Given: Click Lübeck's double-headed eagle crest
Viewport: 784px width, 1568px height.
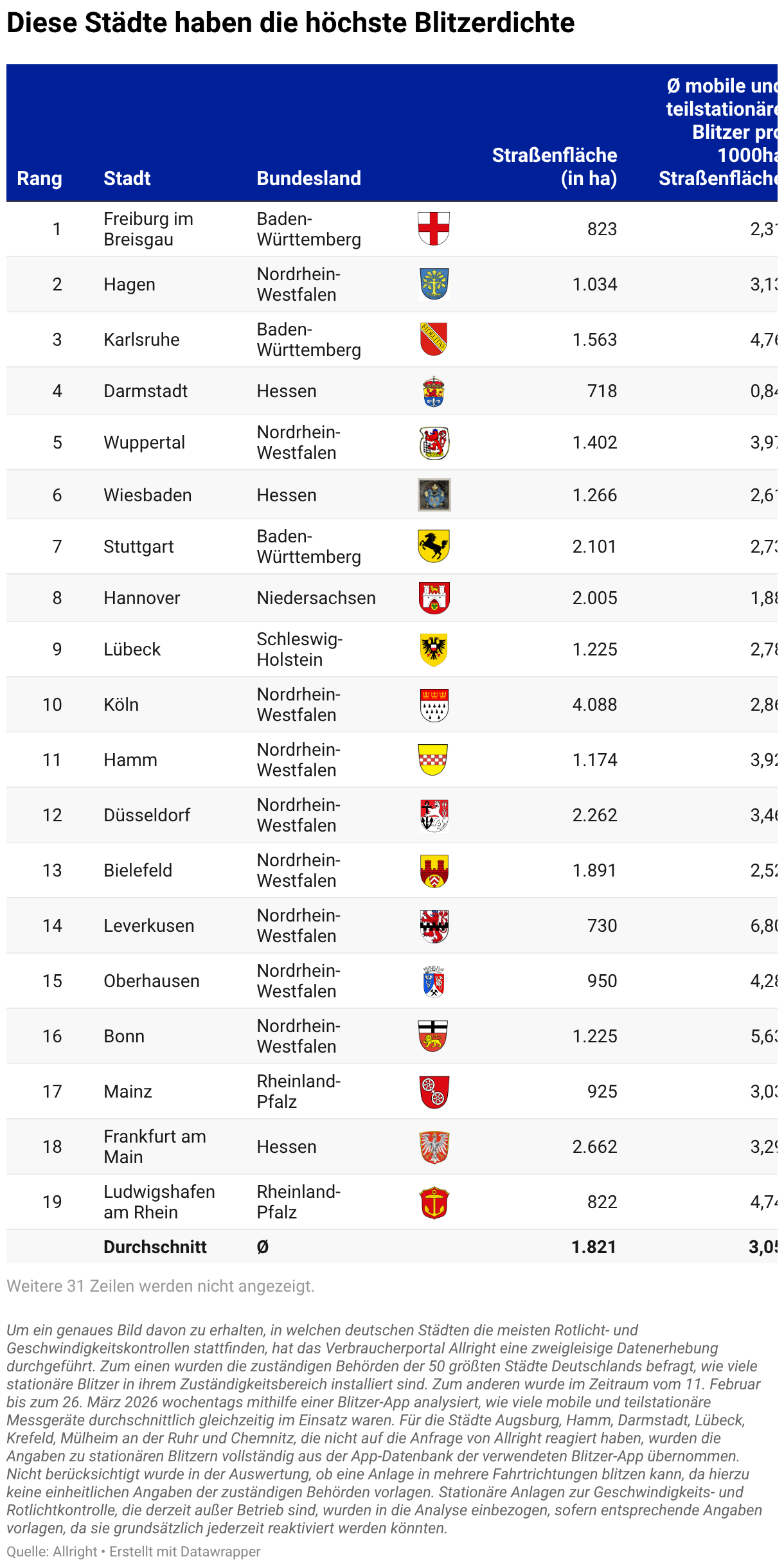Looking at the screenshot, I should point(434,649).
